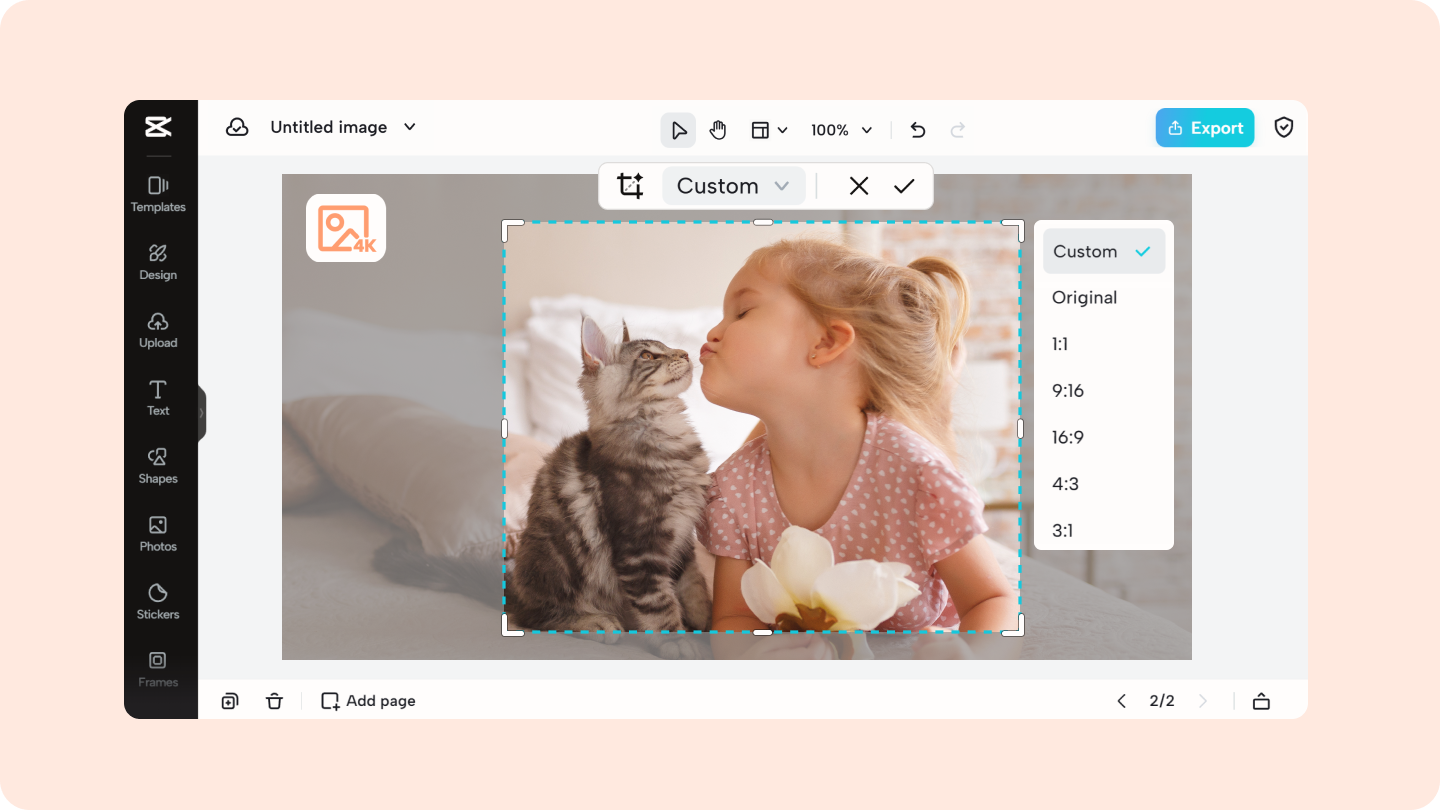Go to the previous page
This screenshot has height=810, width=1440.
click(1122, 701)
